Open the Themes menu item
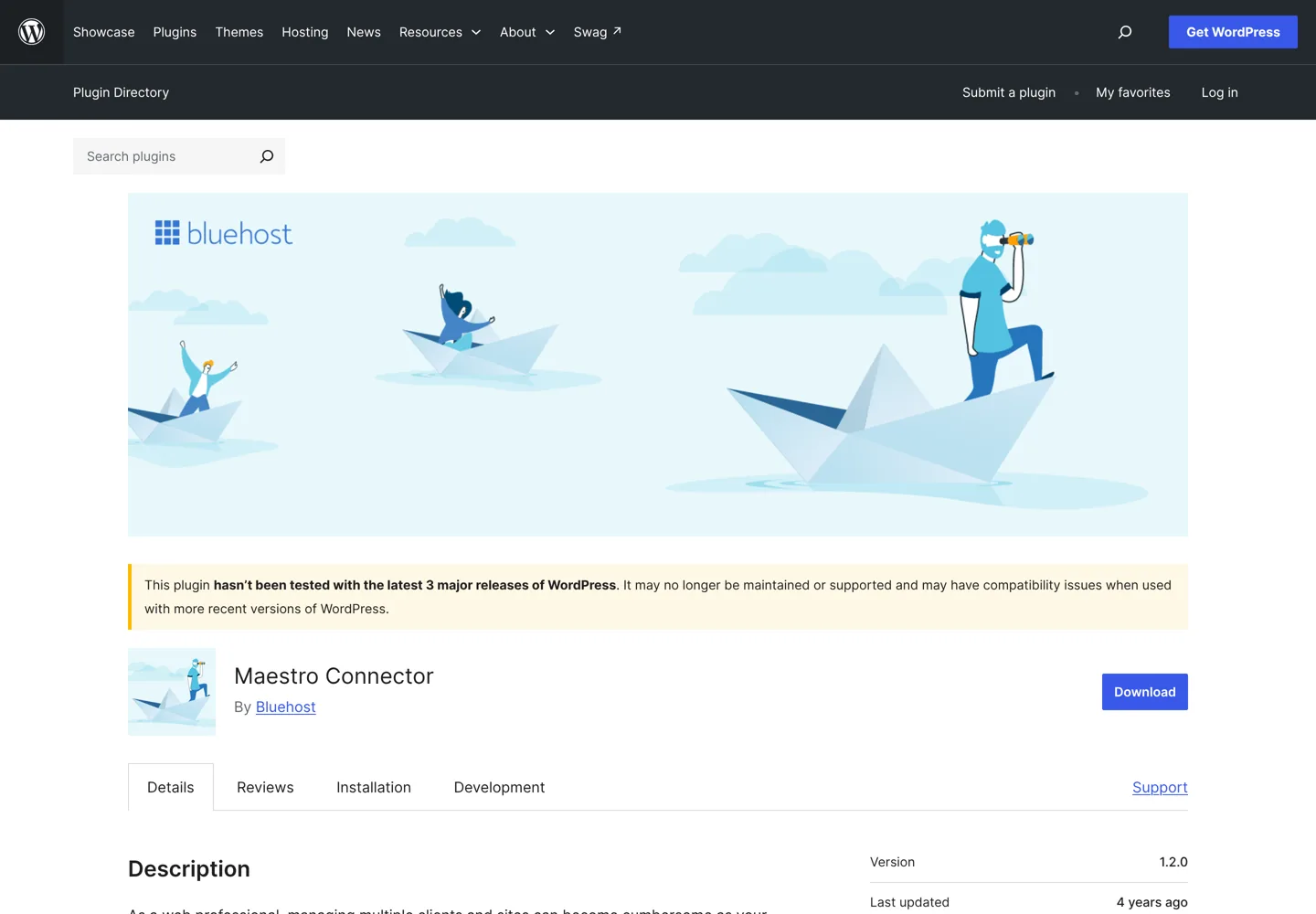This screenshot has width=1316, height=914. tap(239, 32)
